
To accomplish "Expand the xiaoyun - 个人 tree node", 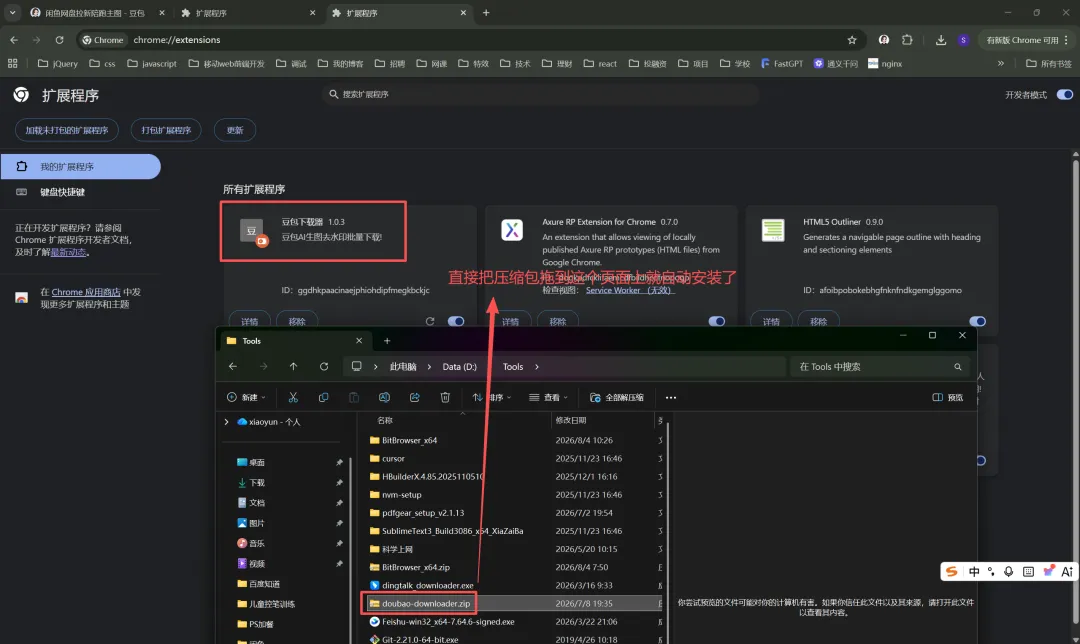I will click(227, 422).
